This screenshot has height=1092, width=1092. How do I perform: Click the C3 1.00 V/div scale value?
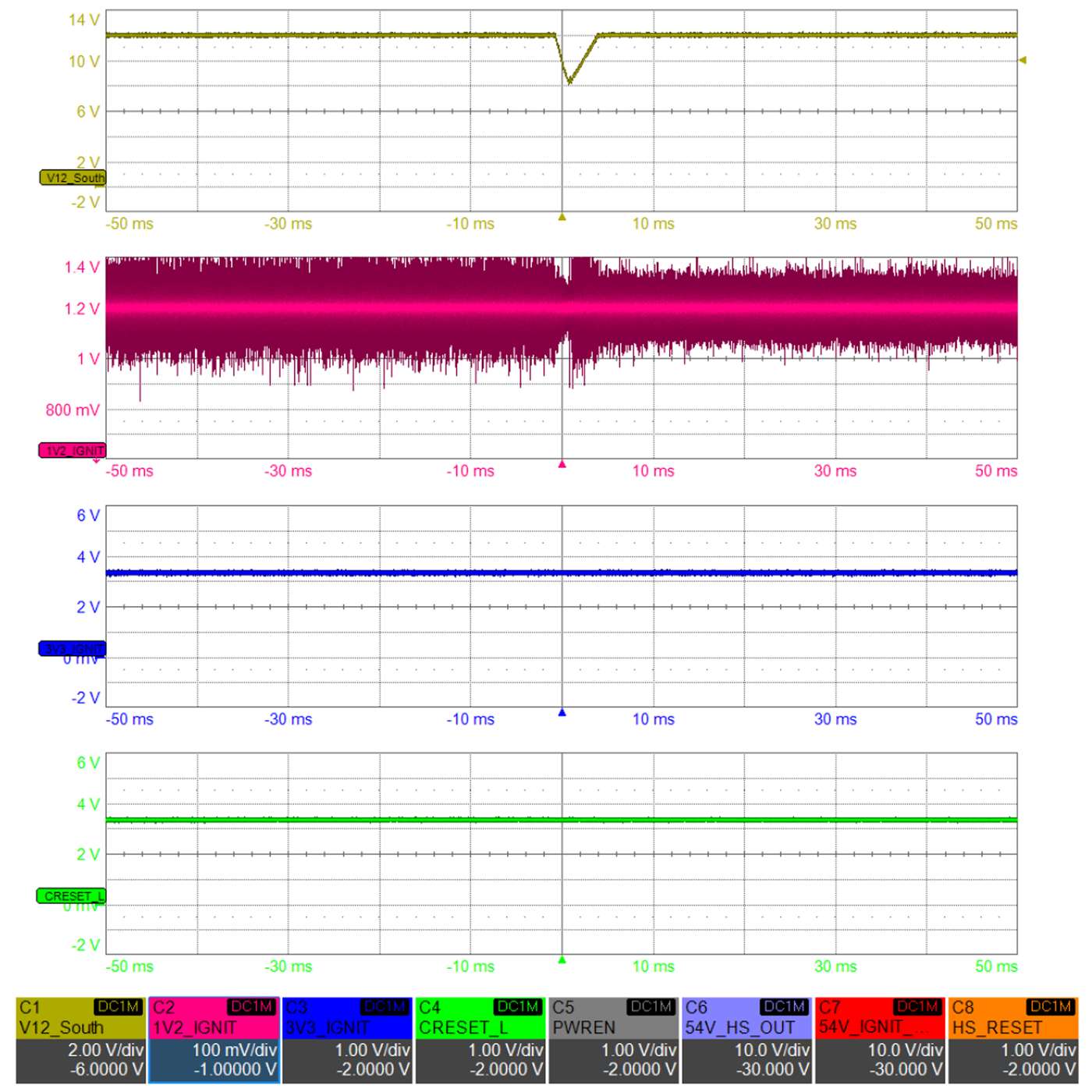point(372,1051)
